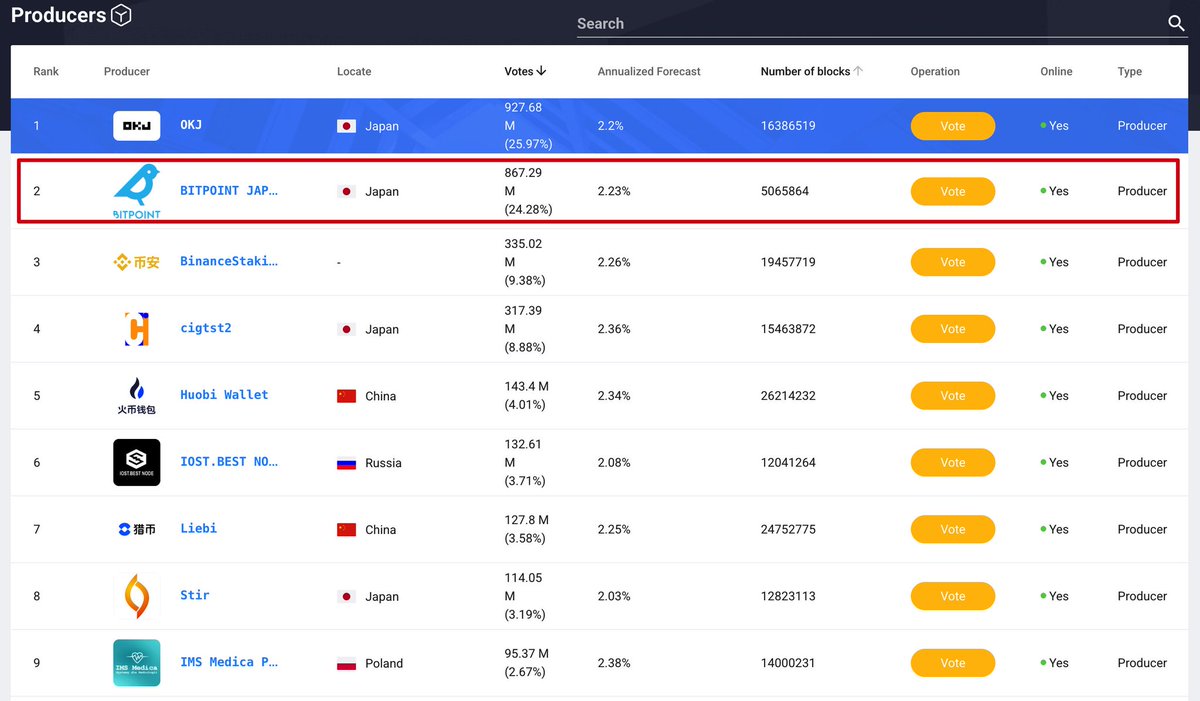Open BITPOINT JAP... producer link
1200x701 pixels.
coord(229,190)
